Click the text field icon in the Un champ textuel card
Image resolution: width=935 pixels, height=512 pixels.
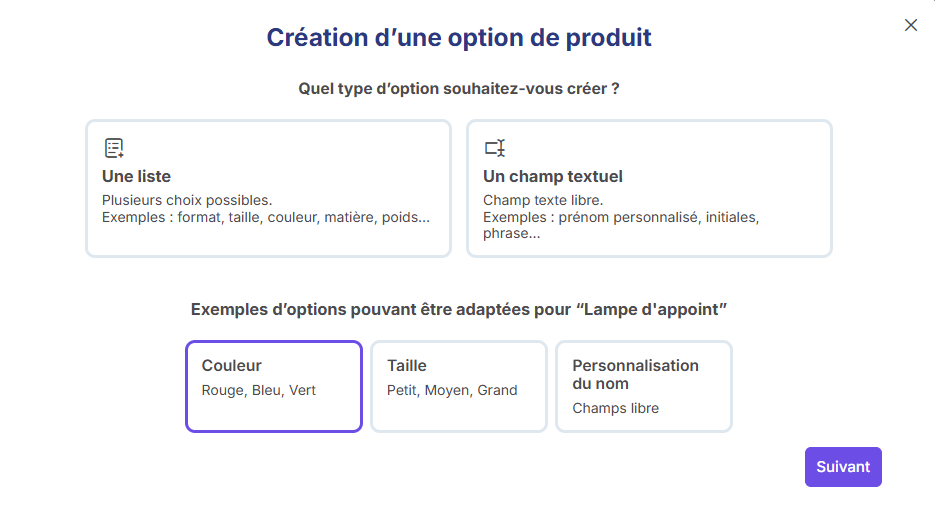click(x=495, y=149)
